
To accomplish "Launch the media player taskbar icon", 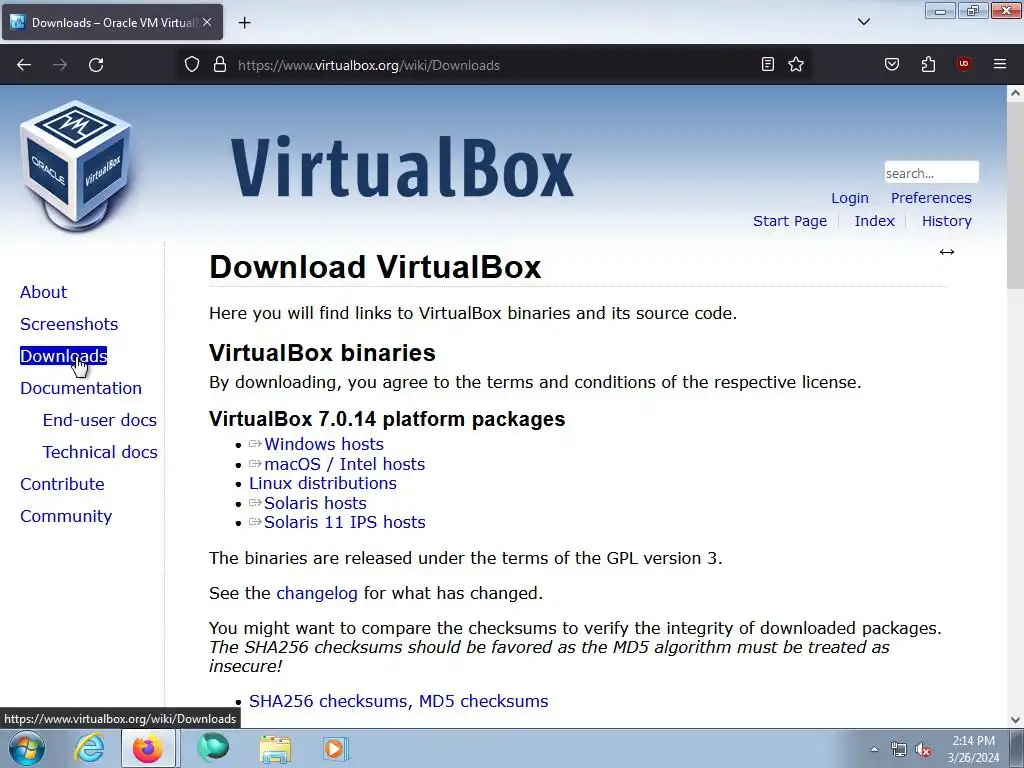I will [x=336, y=749].
